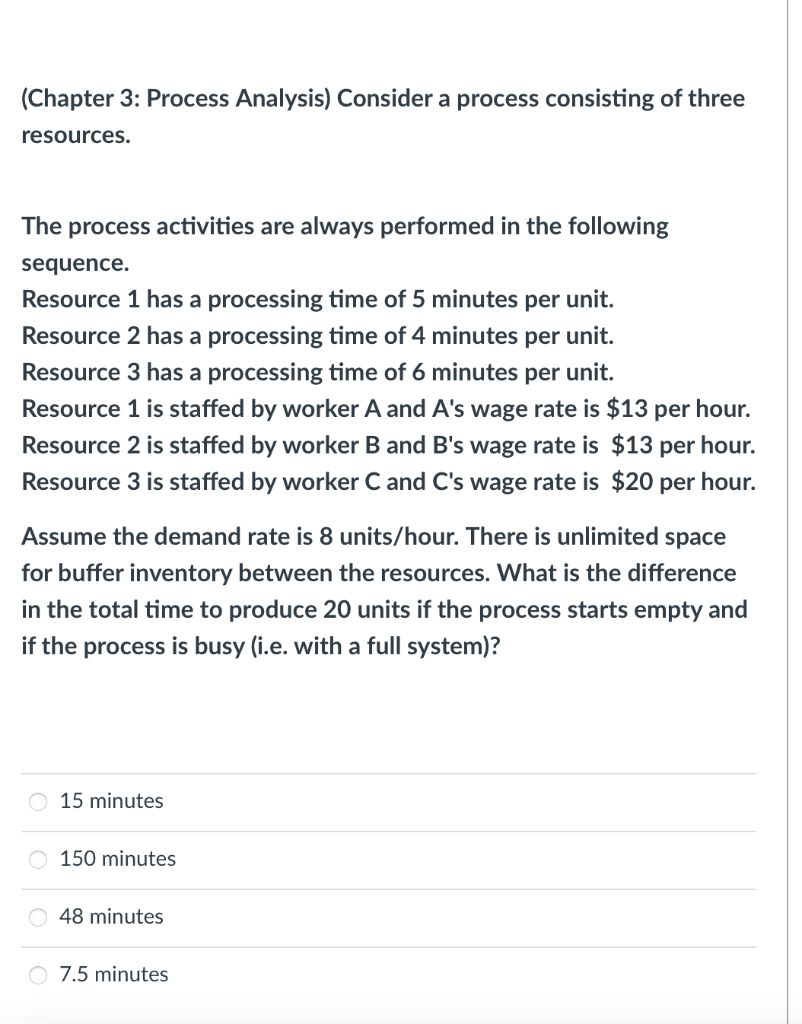This screenshot has width=802, height=1024.
Task: Click the "7.5 minutes" answer label text
Action: click(114, 975)
